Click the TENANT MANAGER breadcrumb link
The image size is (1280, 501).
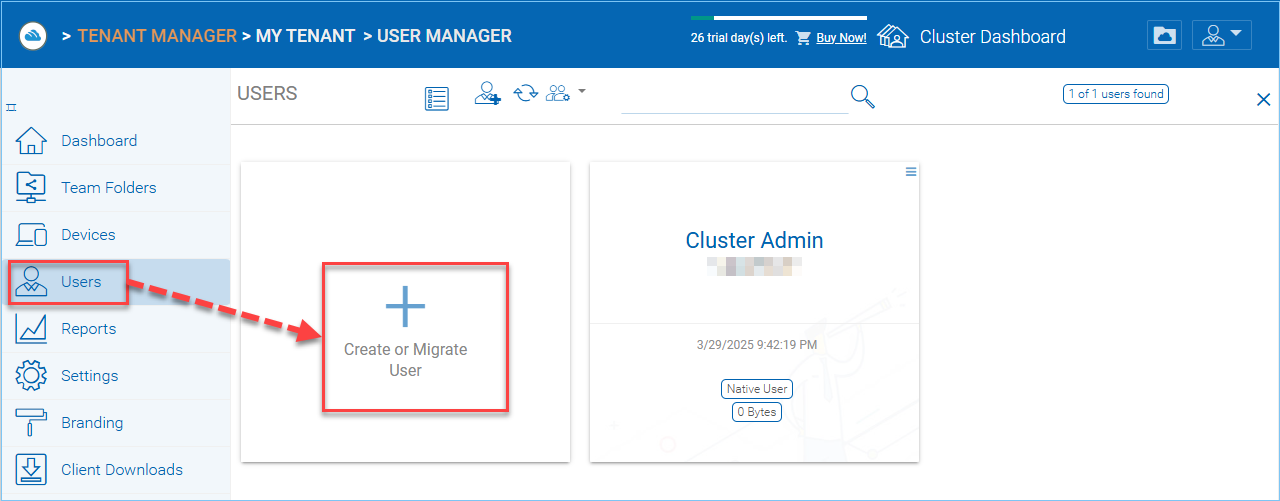coord(157,36)
